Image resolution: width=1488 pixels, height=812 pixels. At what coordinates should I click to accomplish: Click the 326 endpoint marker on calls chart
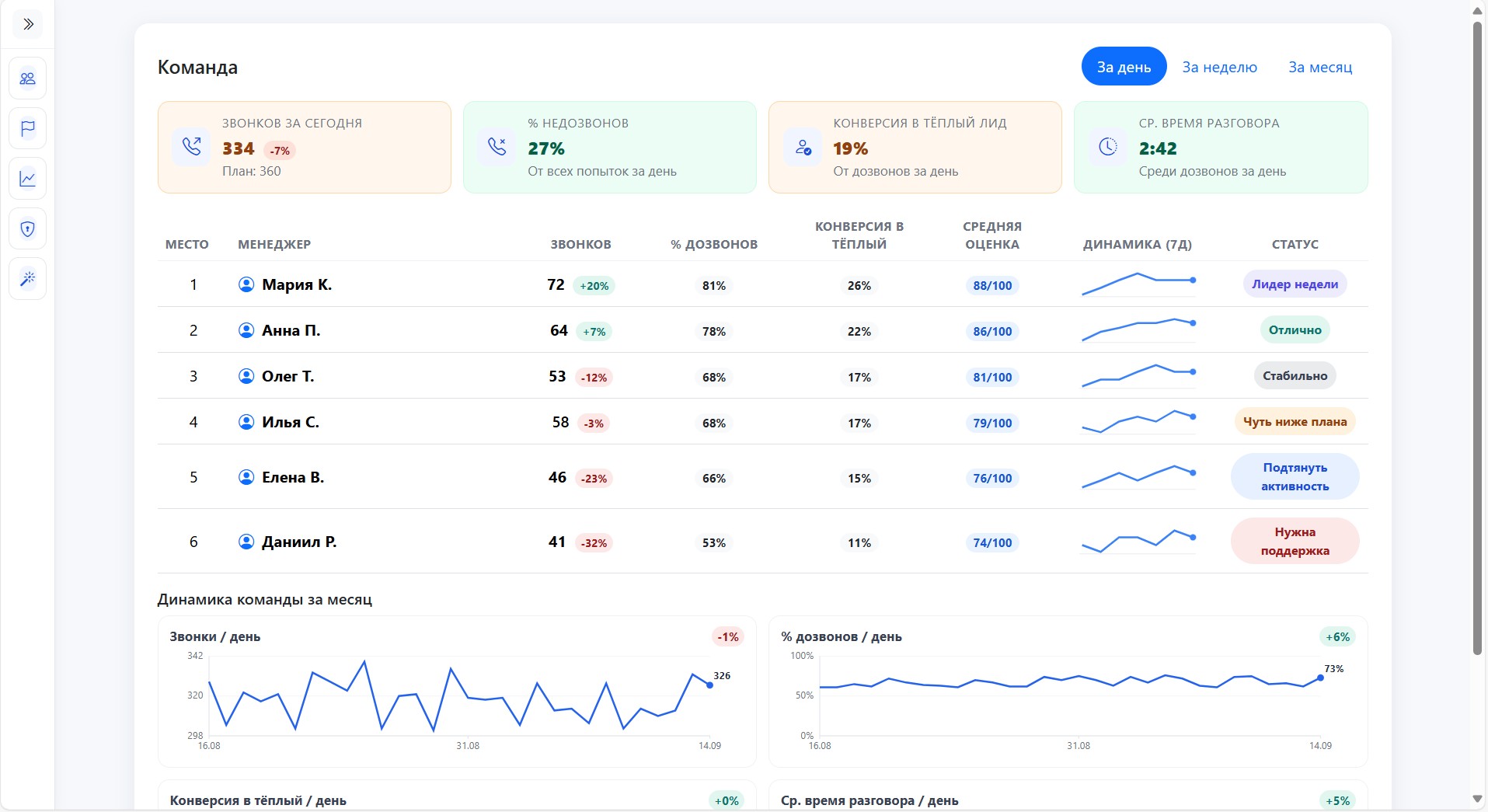click(709, 685)
